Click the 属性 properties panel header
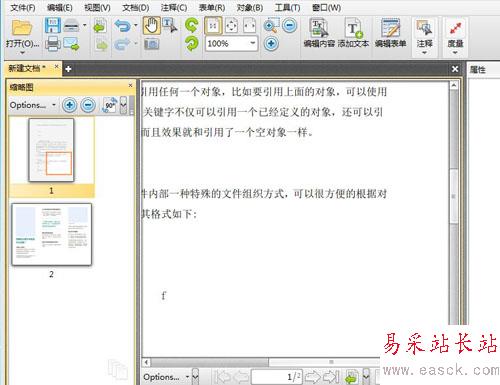Image resolution: width=500 pixels, height=385 pixels. pos(478,70)
